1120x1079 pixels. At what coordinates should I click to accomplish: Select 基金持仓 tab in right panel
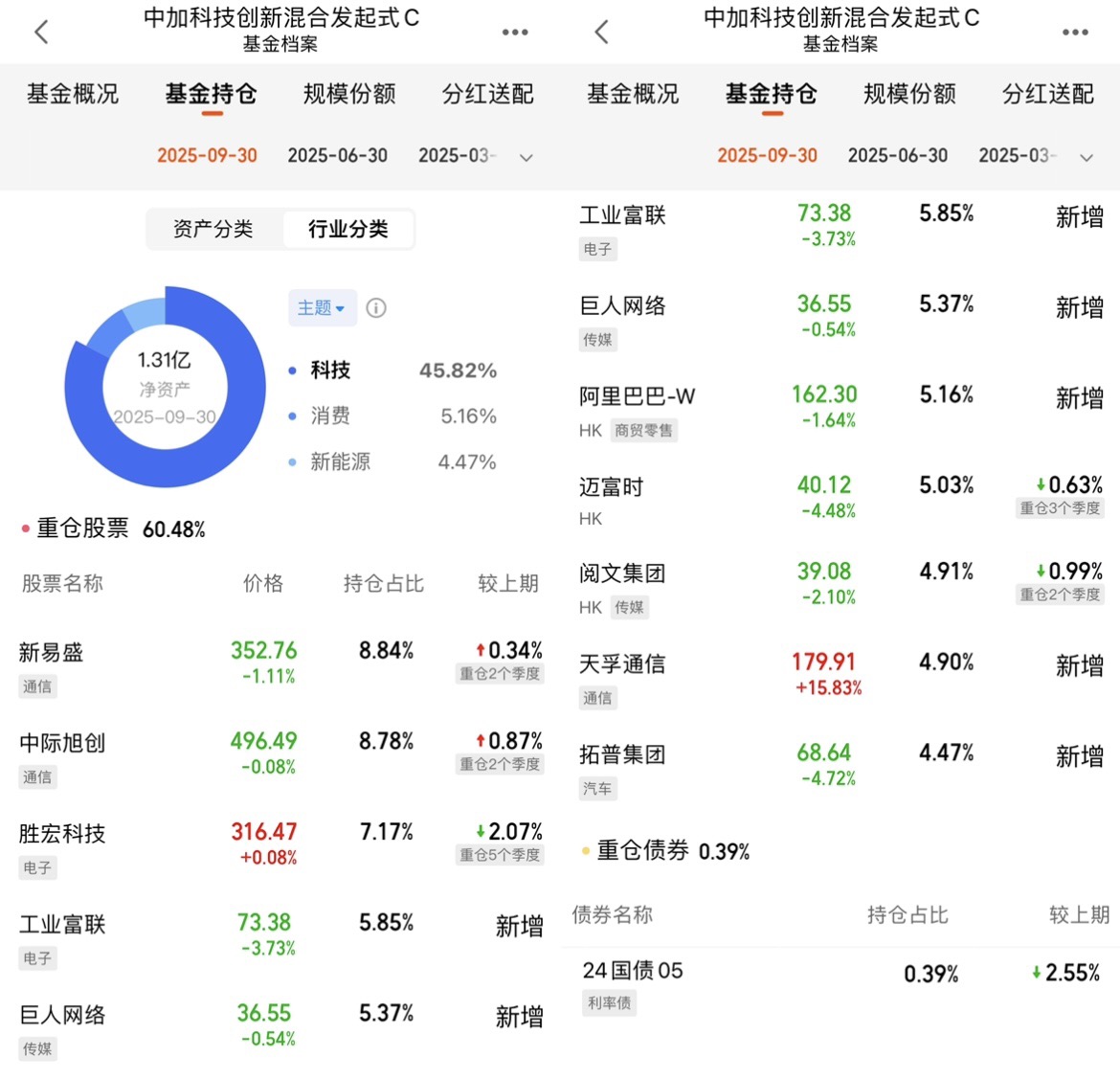click(x=771, y=94)
